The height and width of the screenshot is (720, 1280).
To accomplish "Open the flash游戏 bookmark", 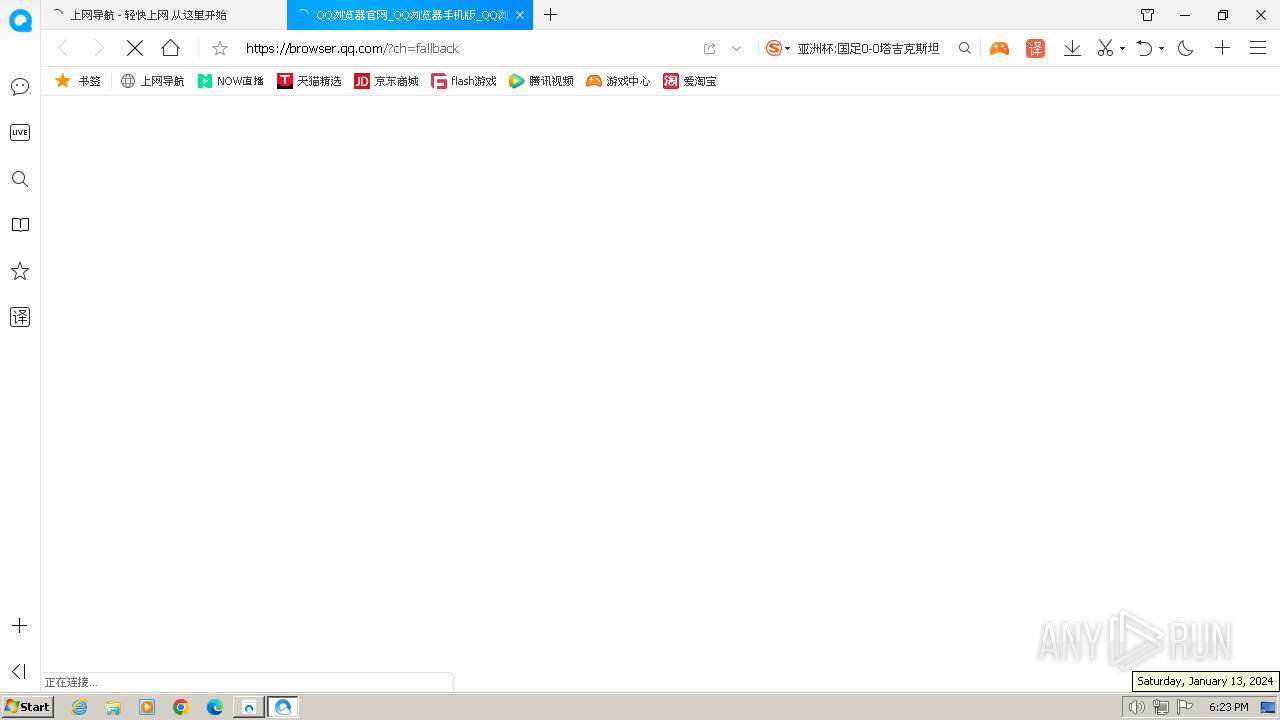I will pyautogui.click(x=464, y=81).
